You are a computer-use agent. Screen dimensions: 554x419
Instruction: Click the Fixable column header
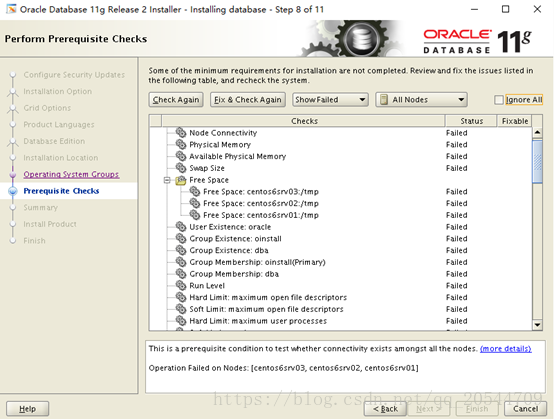coord(515,121)
